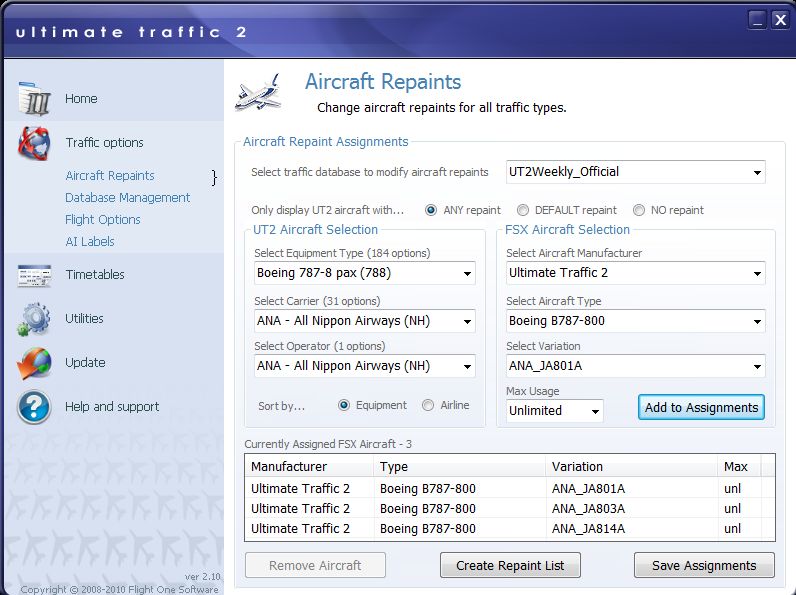Select the ANA_JA803A table row
The height and width of the screenshot is (595, 796).
point(510,509)
